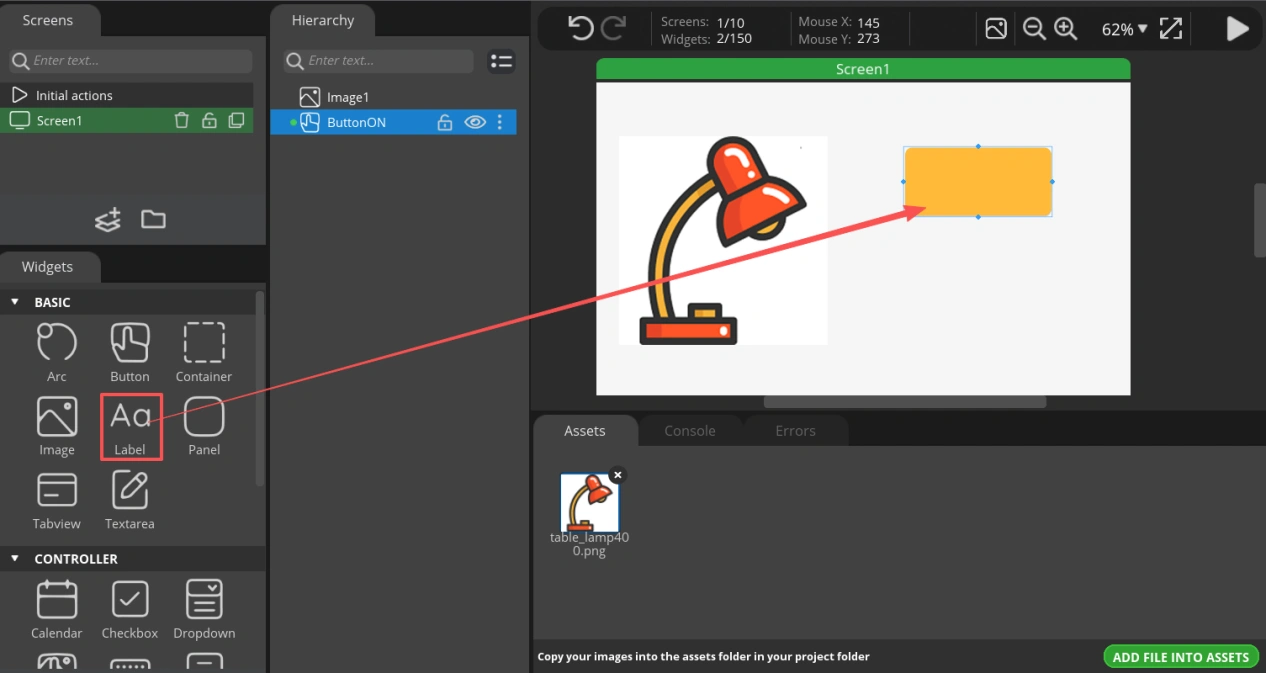Zoom out of the canvas

tap(1034, 29)
